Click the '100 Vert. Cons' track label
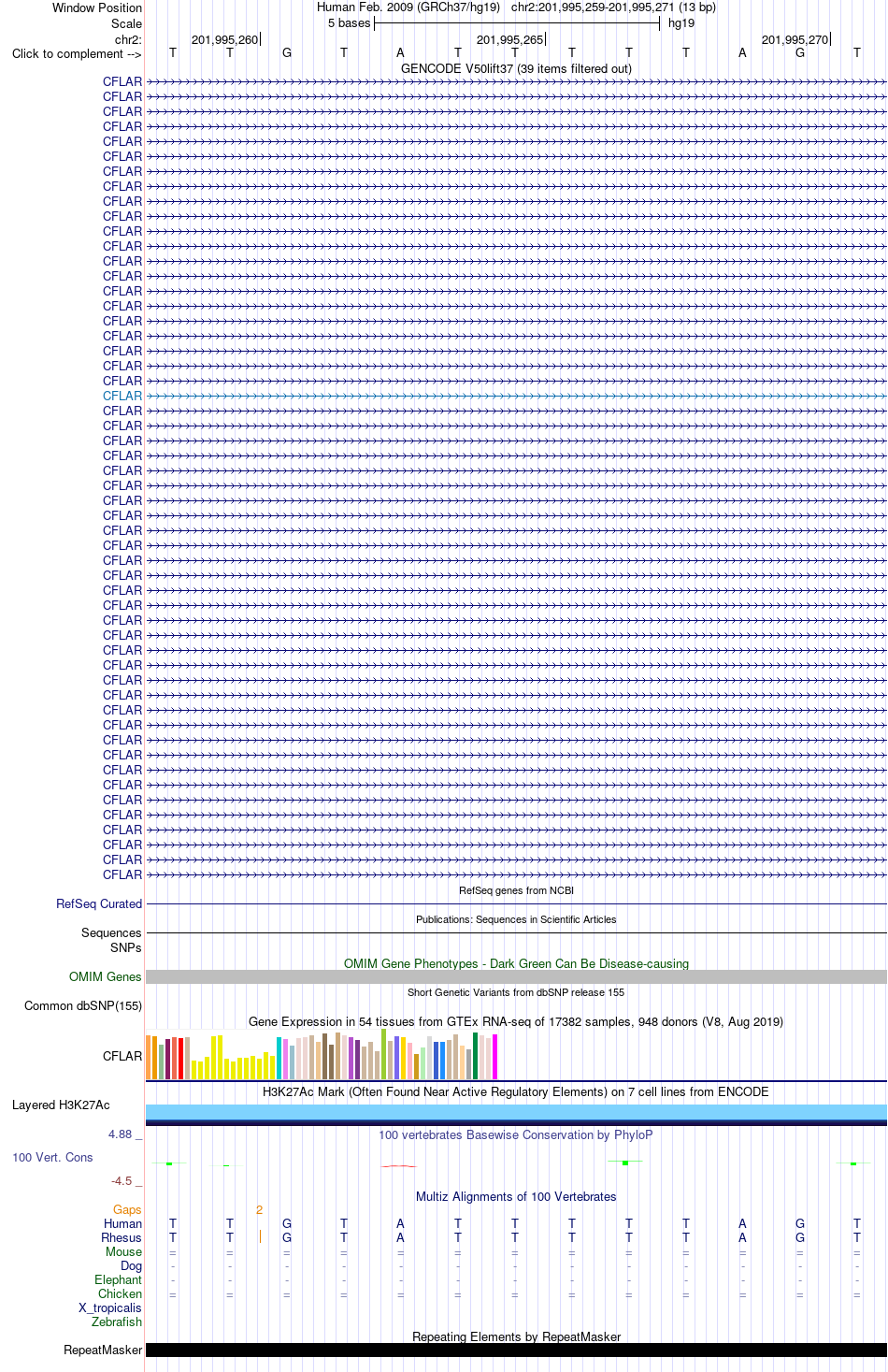 pos(52,1157)
